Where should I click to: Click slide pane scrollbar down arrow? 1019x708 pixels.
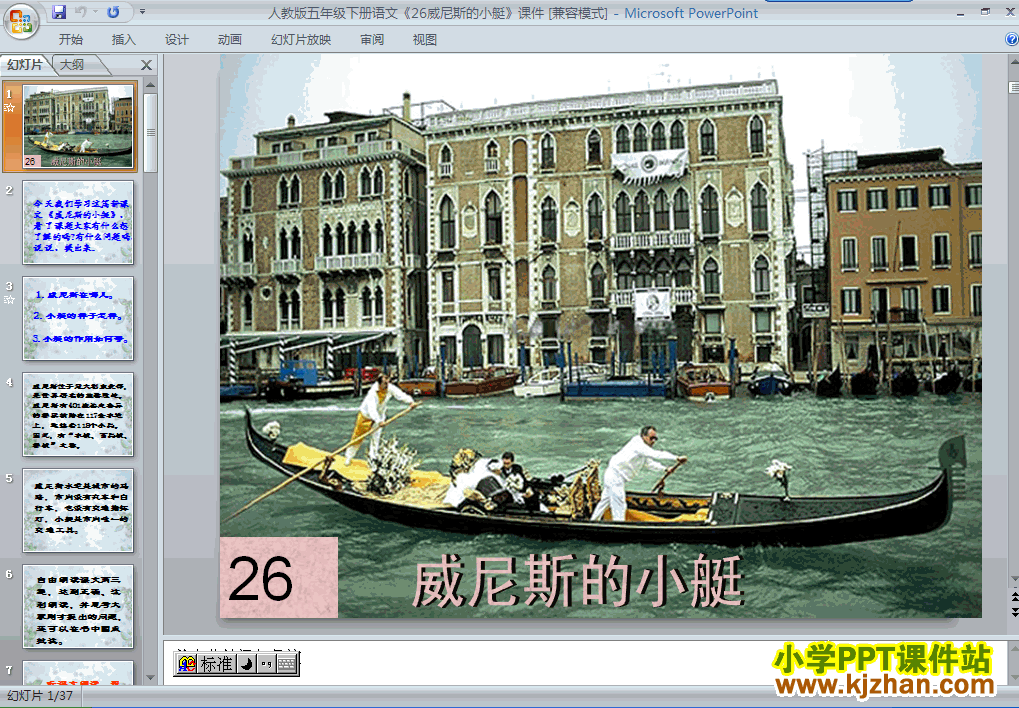[151, 678]
